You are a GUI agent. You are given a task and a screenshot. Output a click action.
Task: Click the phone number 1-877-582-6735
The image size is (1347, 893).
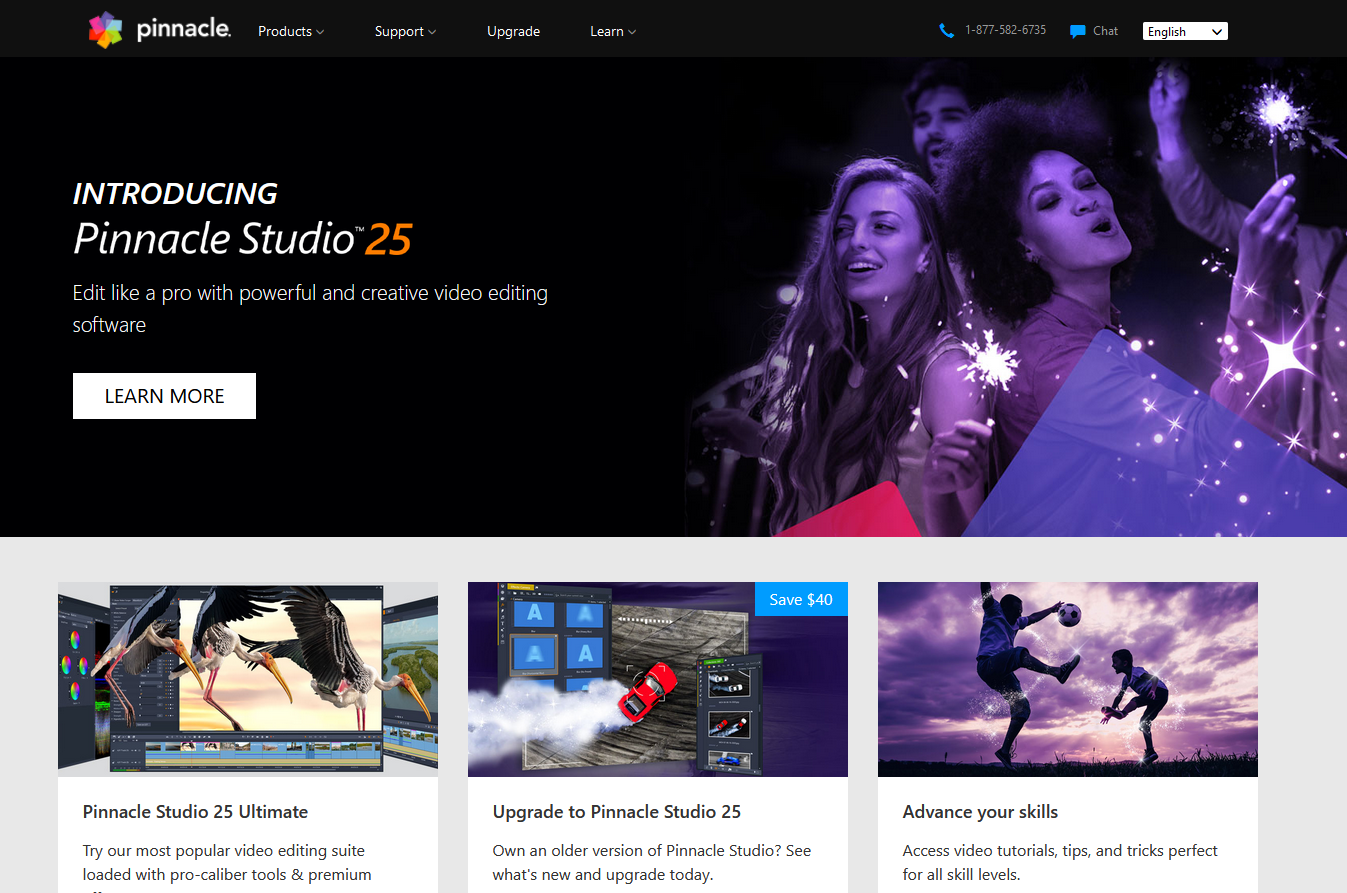1005,30
